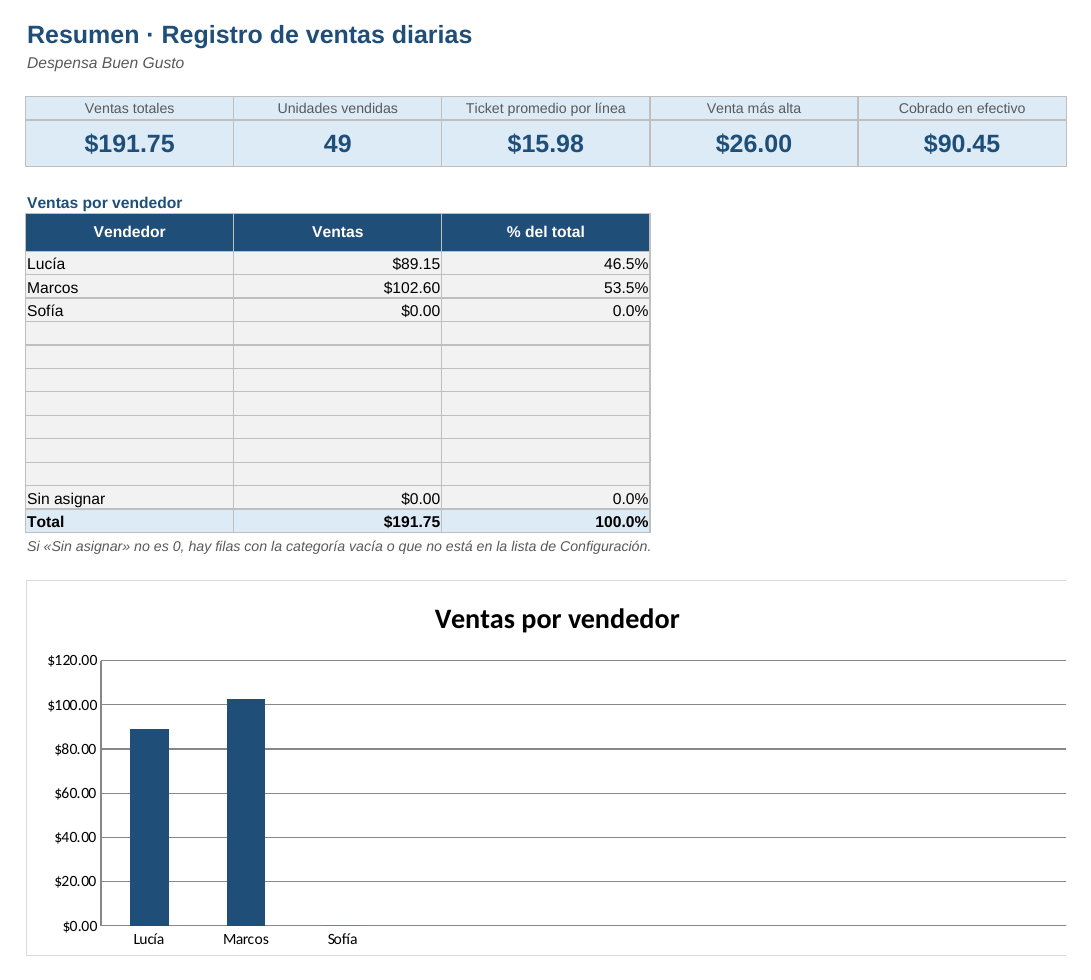Click Marcos's sales value $102.60
The height and width of the screenshot is (980, 1091).
[x=337, y=287]
